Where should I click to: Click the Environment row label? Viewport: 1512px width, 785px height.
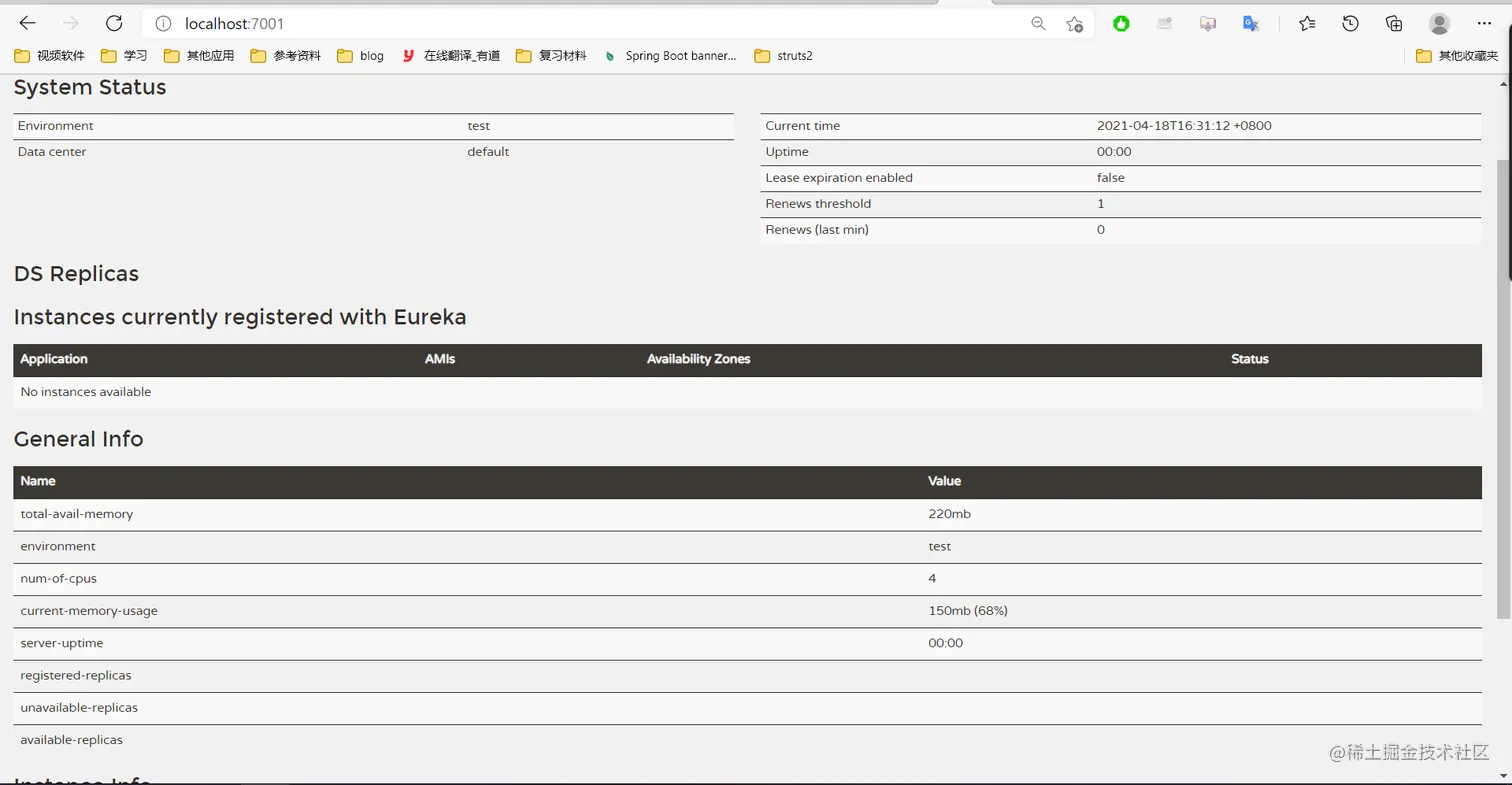point(56,126)
